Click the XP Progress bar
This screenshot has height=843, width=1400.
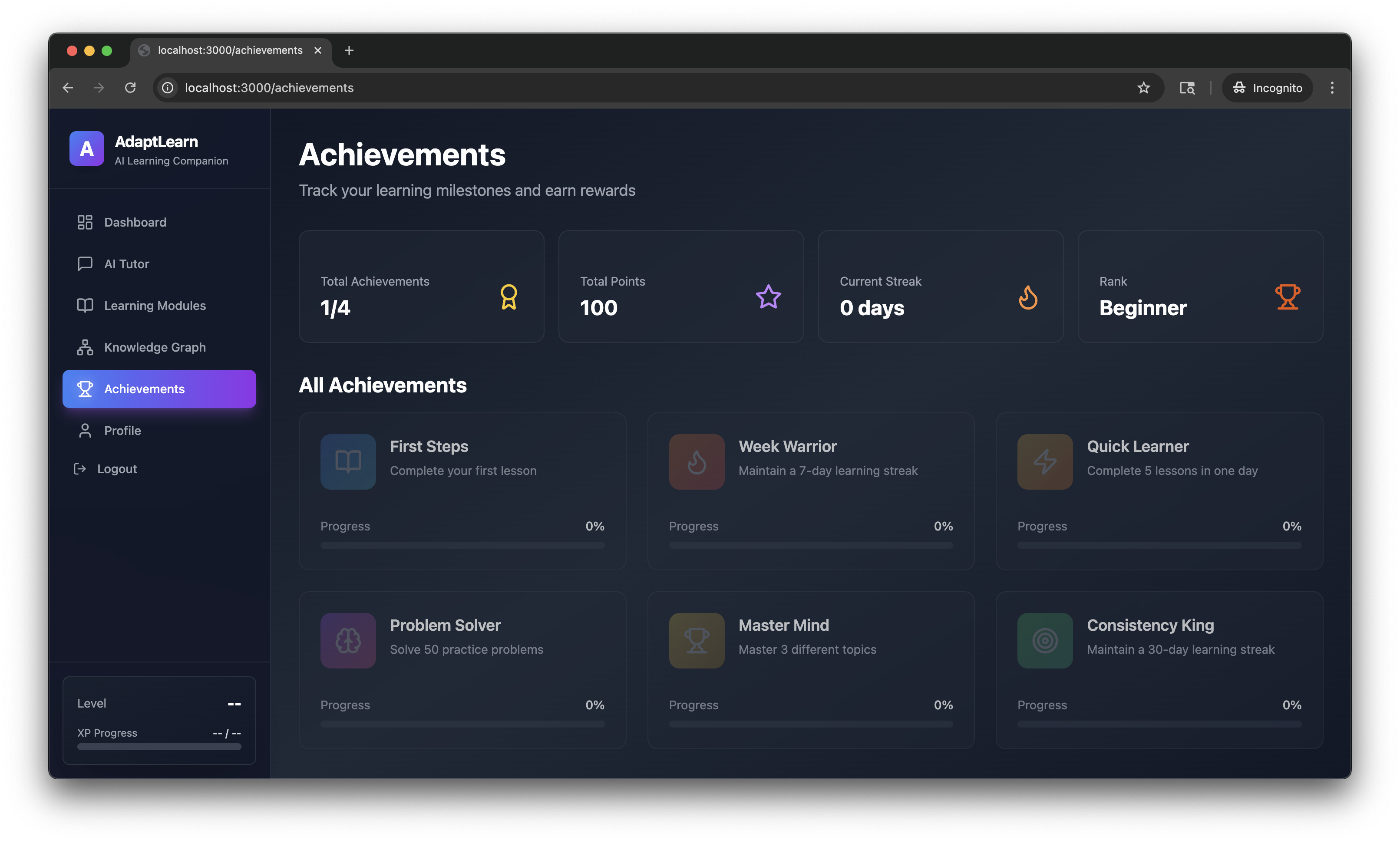(x=159, y=747)
